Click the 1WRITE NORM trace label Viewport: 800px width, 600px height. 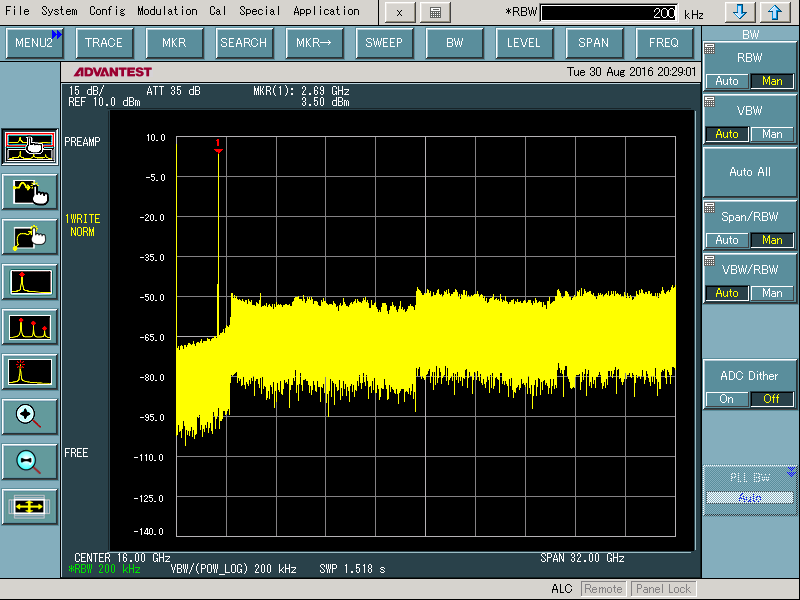tap(82, 225)
